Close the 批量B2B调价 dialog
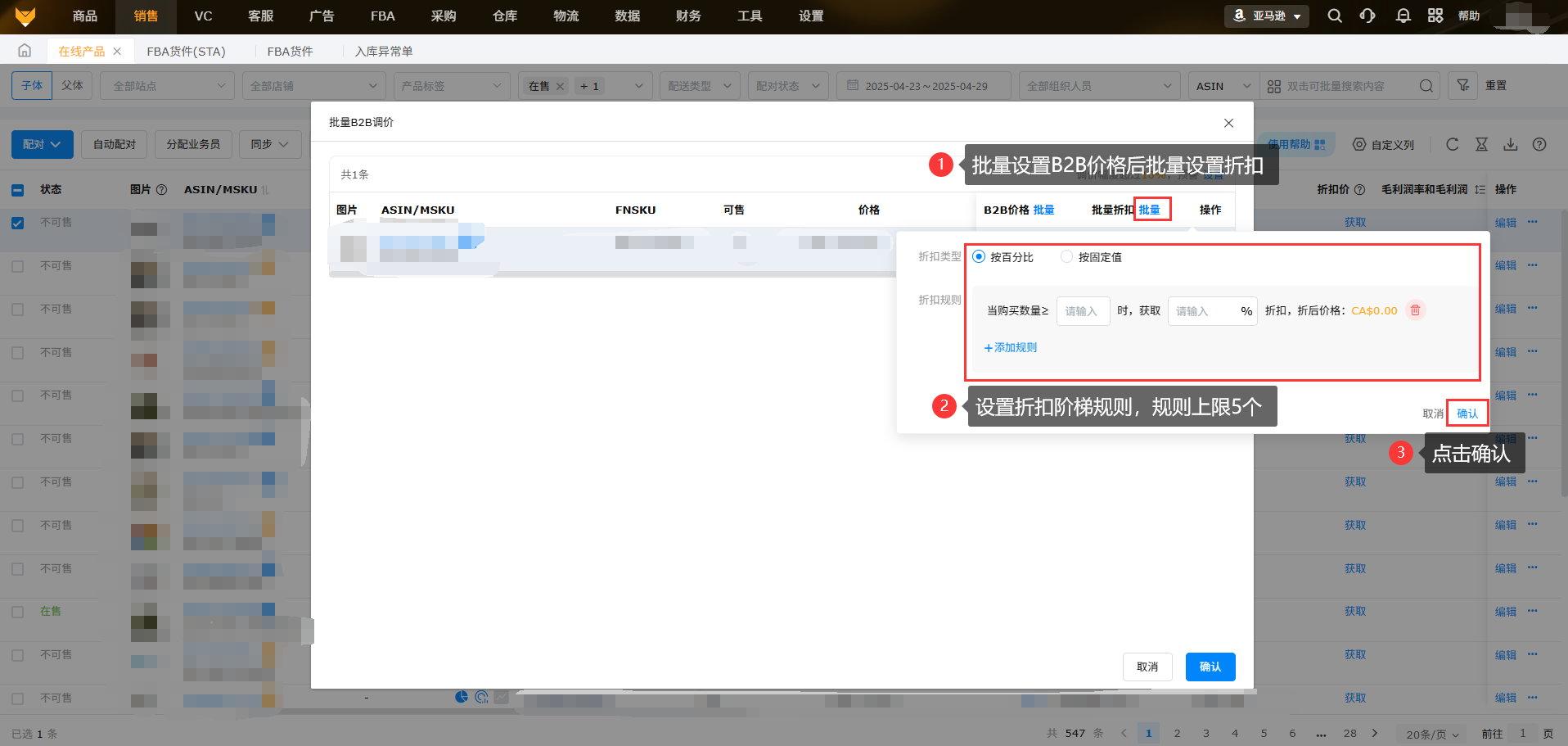 pyautogui.click(x=1228, y=123)
